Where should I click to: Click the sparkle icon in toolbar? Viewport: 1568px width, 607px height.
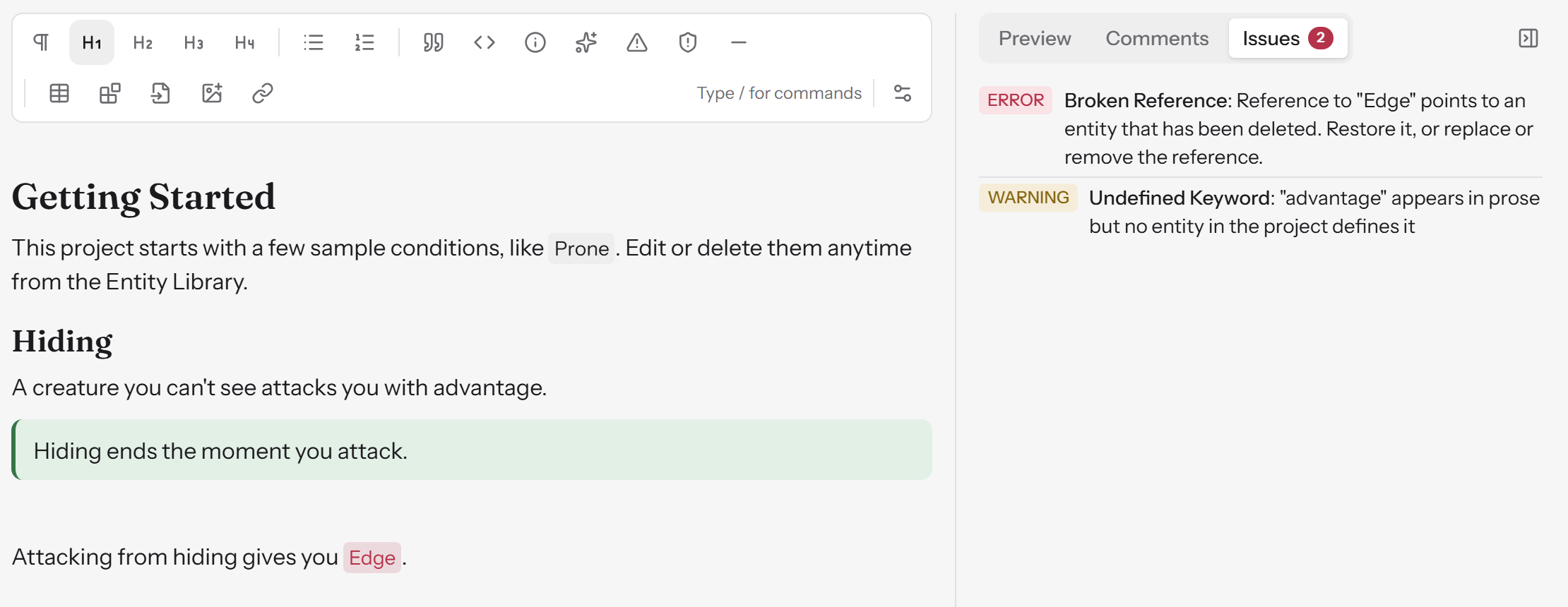tap(586, 42)
